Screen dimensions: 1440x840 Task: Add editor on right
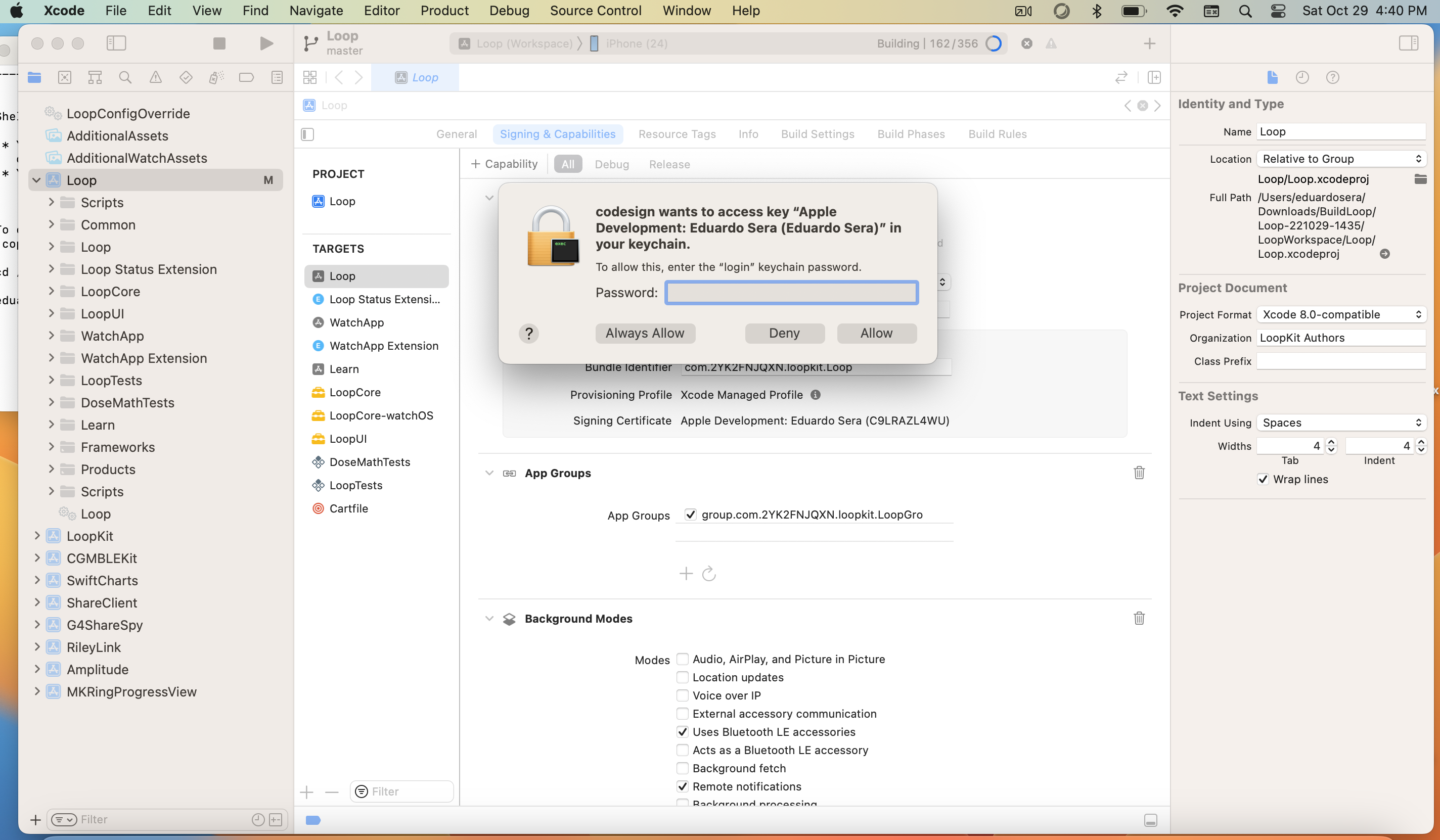pyautogui.click(x=1154, y=77)
